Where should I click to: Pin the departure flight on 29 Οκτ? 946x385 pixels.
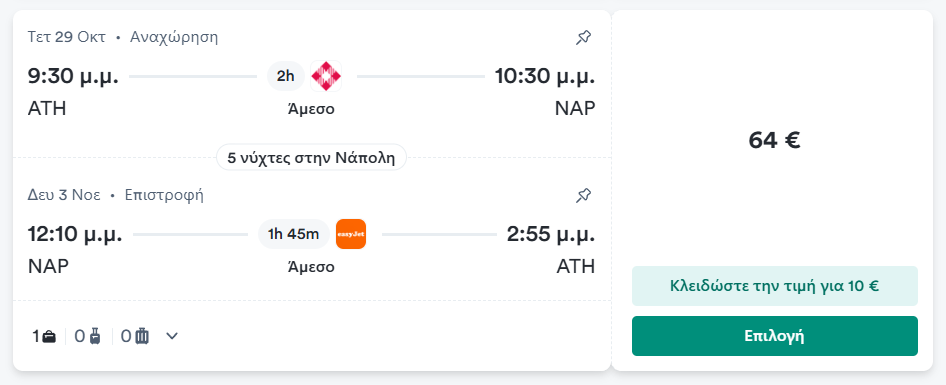coord(583,38)
